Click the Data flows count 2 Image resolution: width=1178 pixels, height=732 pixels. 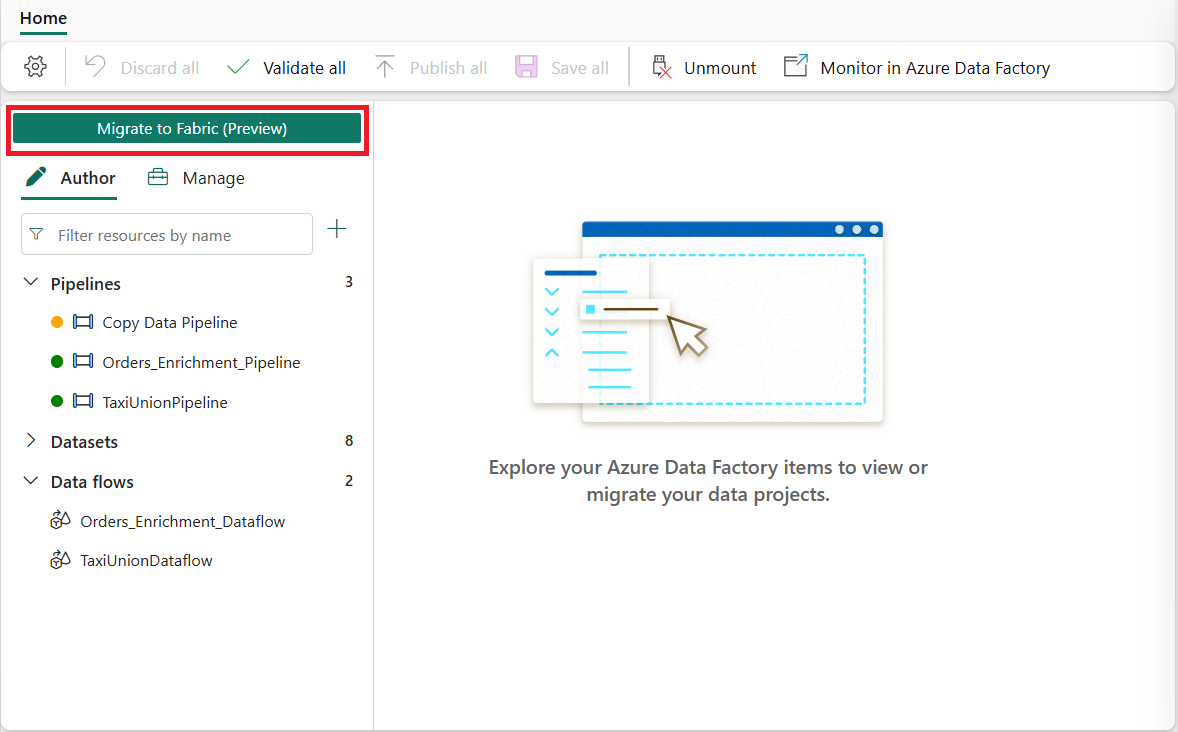[x=349, y=480]
